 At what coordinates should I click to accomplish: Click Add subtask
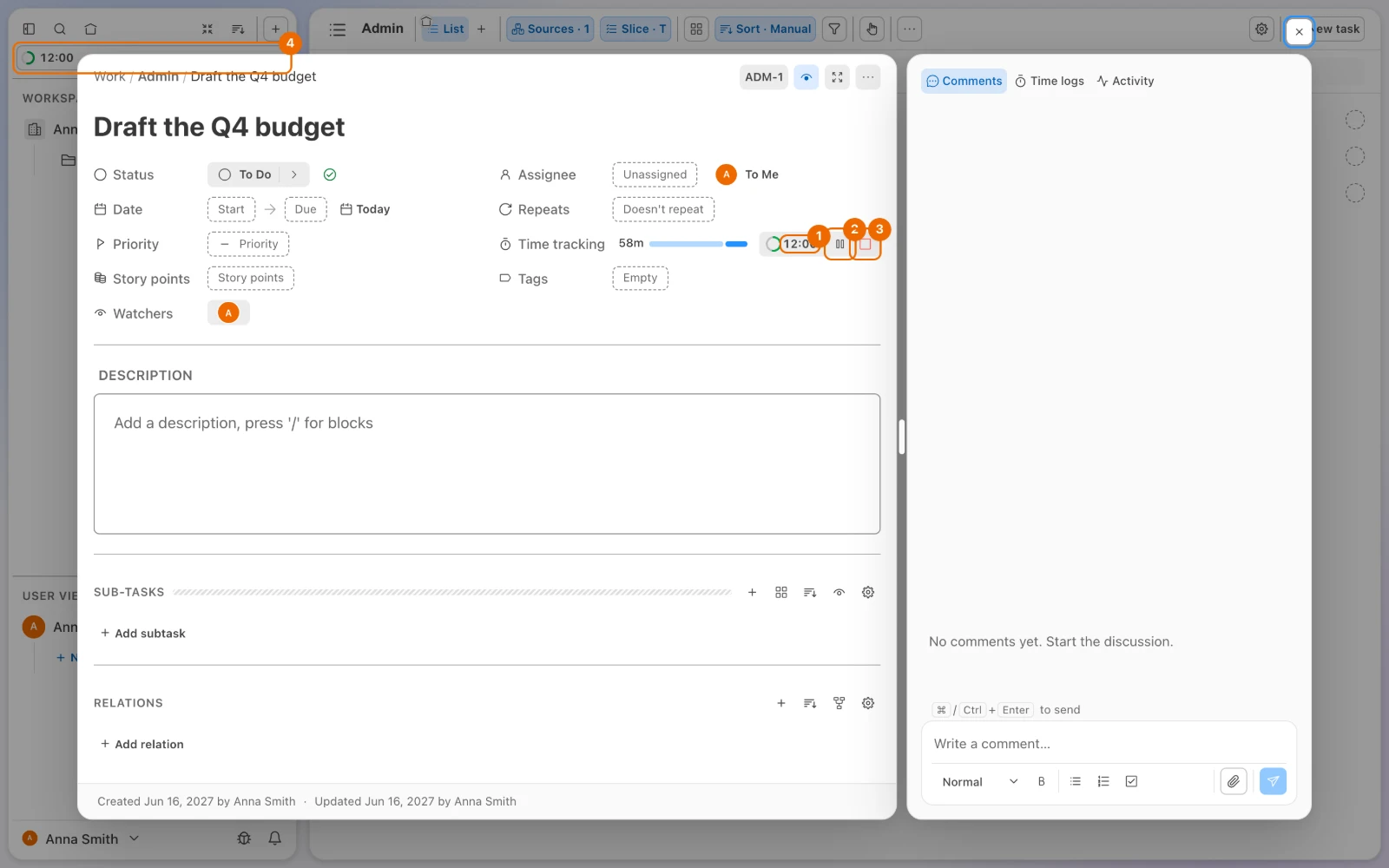tap(143, 634)
